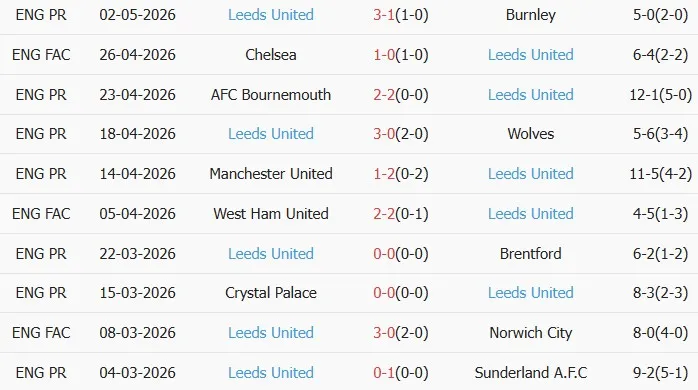Open the 0-1(0-0) Sunderland match score
The image size is (698, 390).
pos(401,373)
